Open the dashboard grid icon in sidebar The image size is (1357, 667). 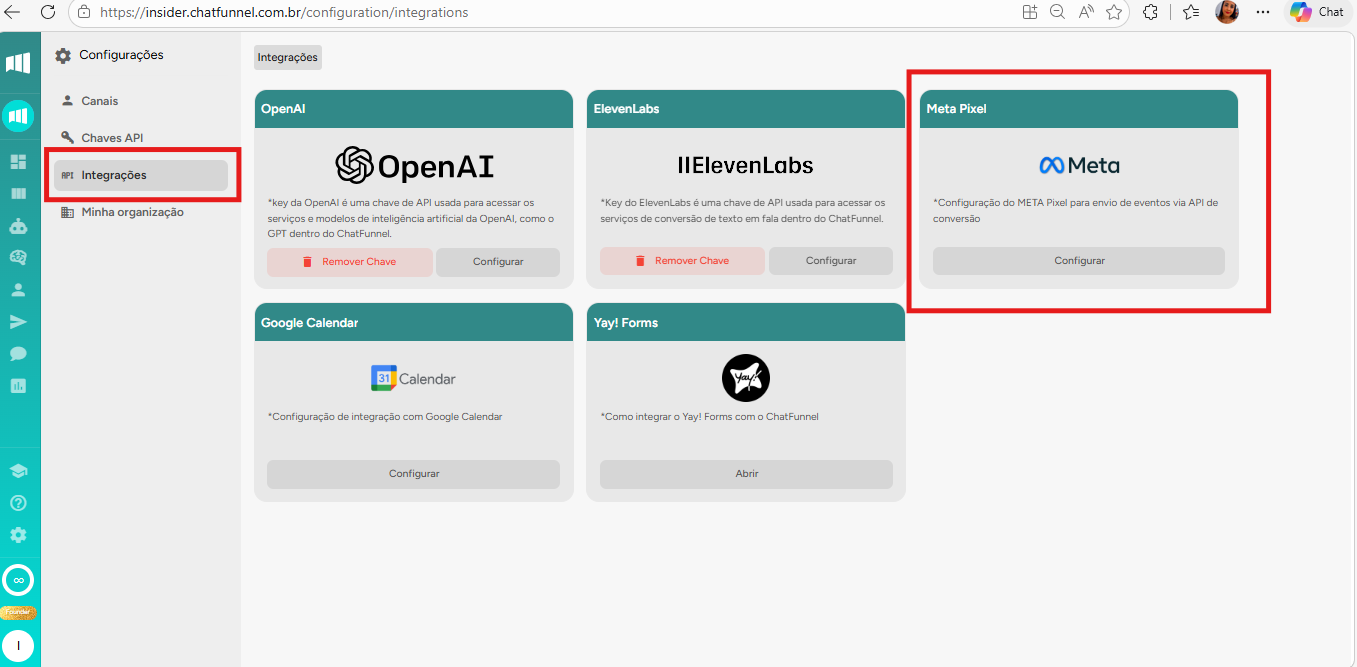click(x=18, y=162)
